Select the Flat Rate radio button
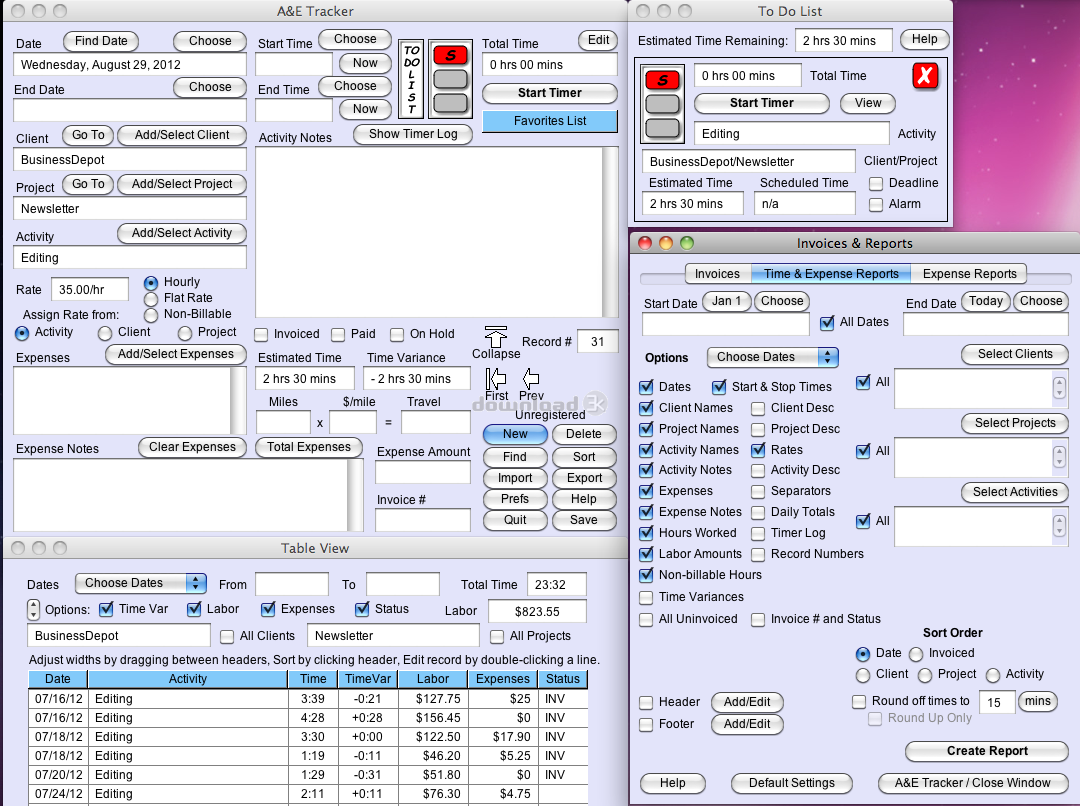Image resolution: width=1080 pixels, height=806 pixels. coord(151,298)
